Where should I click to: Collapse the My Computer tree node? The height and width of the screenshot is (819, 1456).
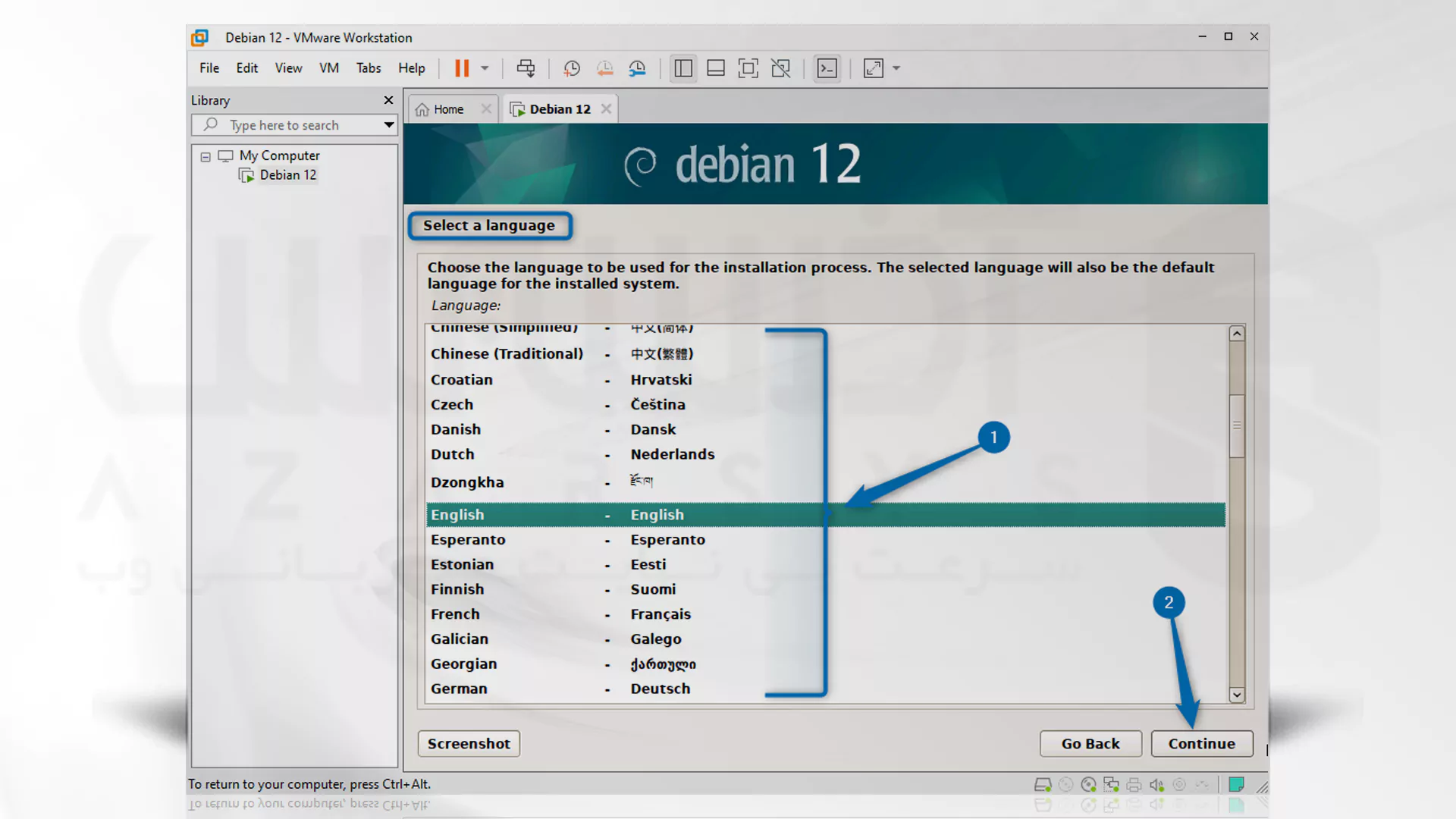(x=206, y=157)
